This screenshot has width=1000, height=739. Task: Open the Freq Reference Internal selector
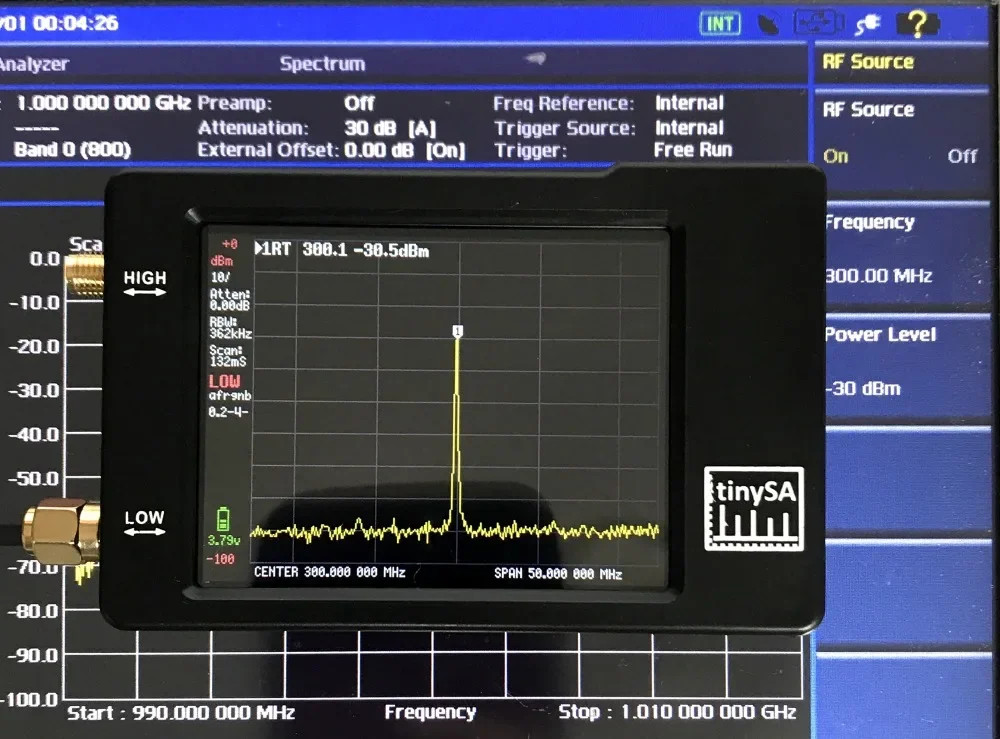(x=688, y=103)
